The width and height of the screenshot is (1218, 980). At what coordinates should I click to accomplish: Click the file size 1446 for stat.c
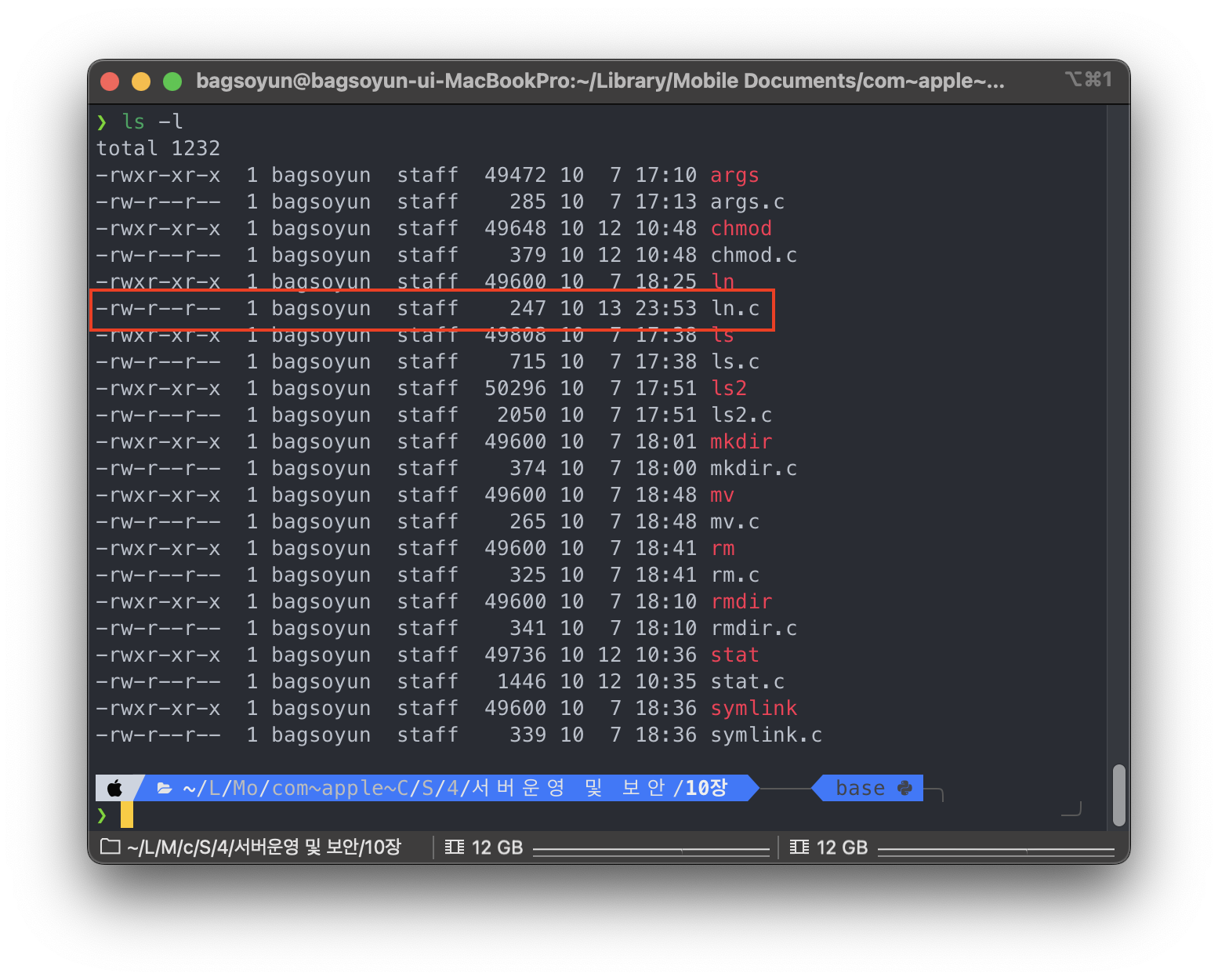tap(521, 681)
